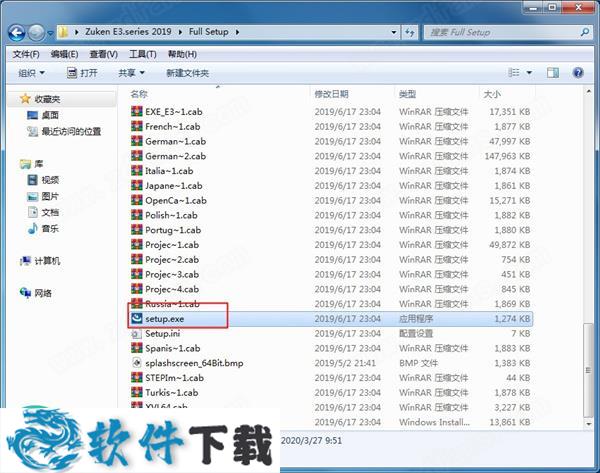Click the Projec~2.cab archive icon
The width and height of the screenshot is (600, 473).
point(137,259)
